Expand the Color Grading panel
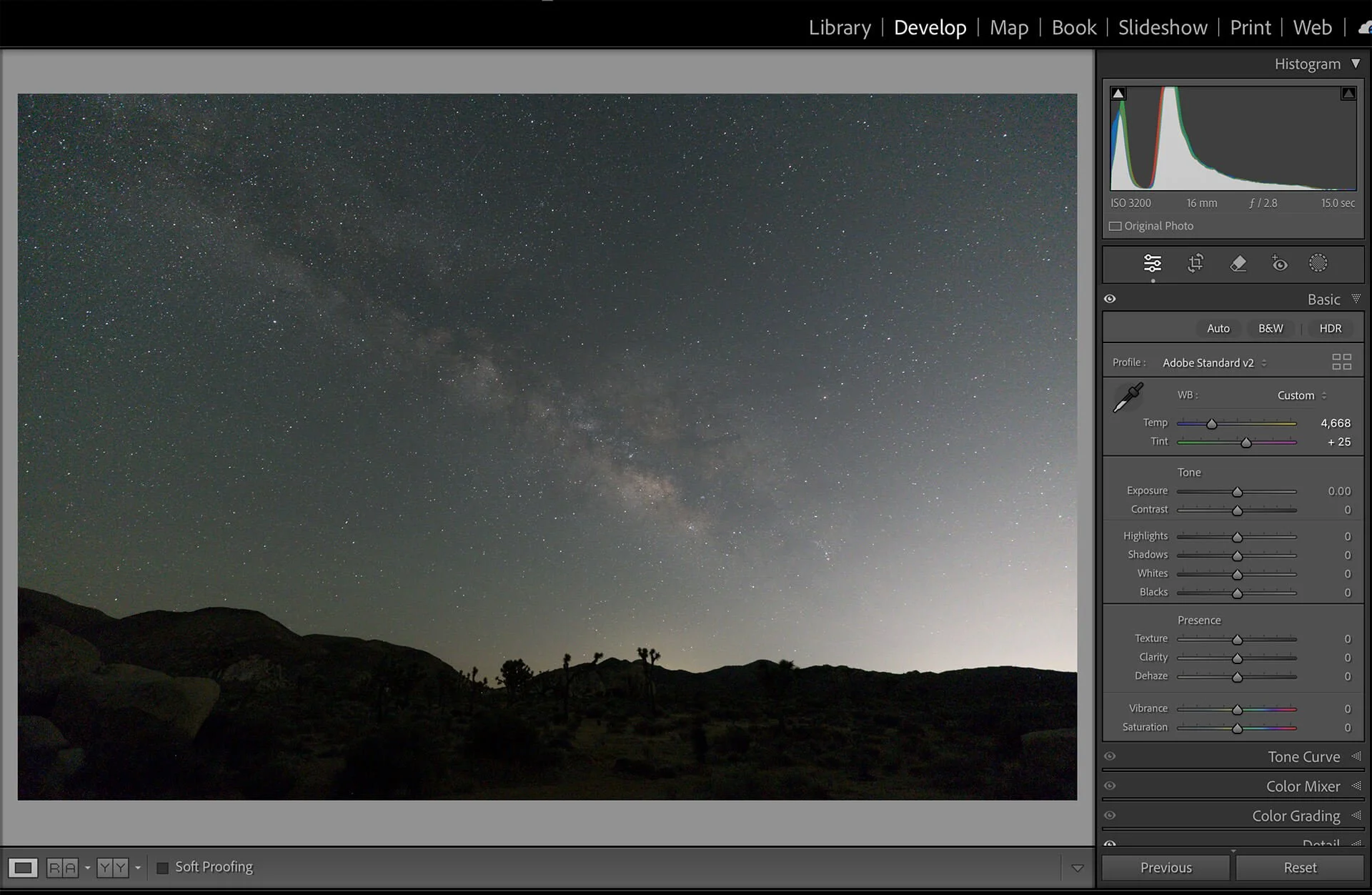1372x895 pixels. coord(1296,816)
